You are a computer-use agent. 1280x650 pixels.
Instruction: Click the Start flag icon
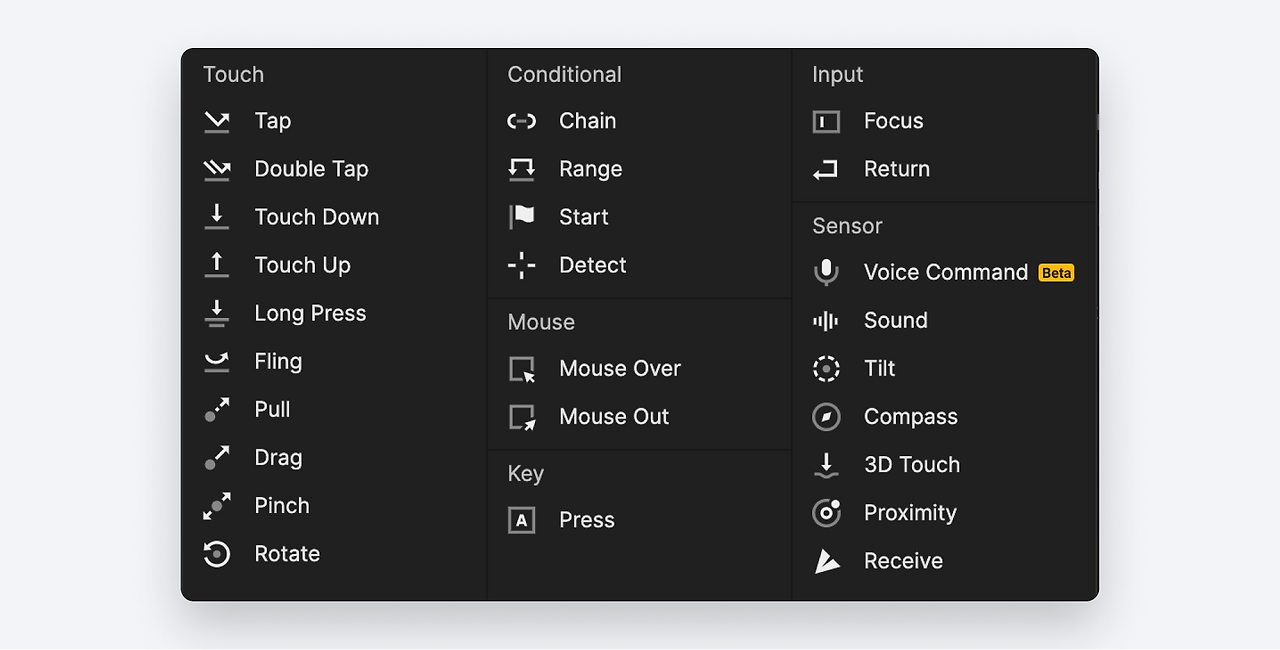pos(522,217)
